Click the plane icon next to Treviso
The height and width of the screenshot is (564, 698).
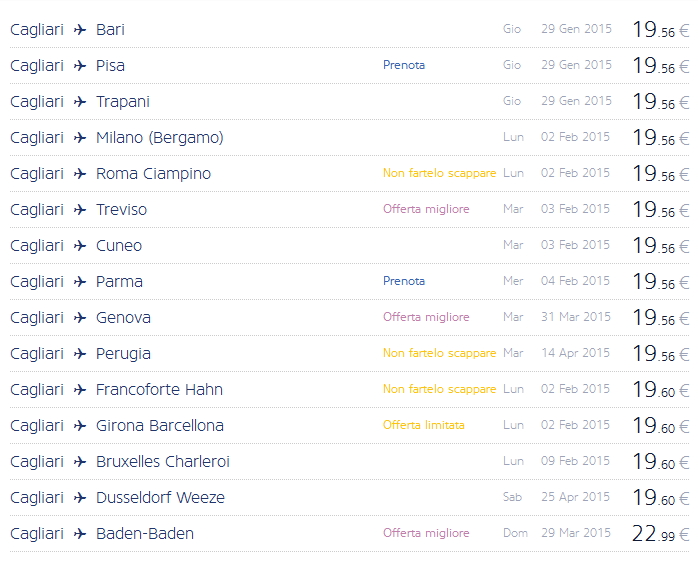click(80, 210)
